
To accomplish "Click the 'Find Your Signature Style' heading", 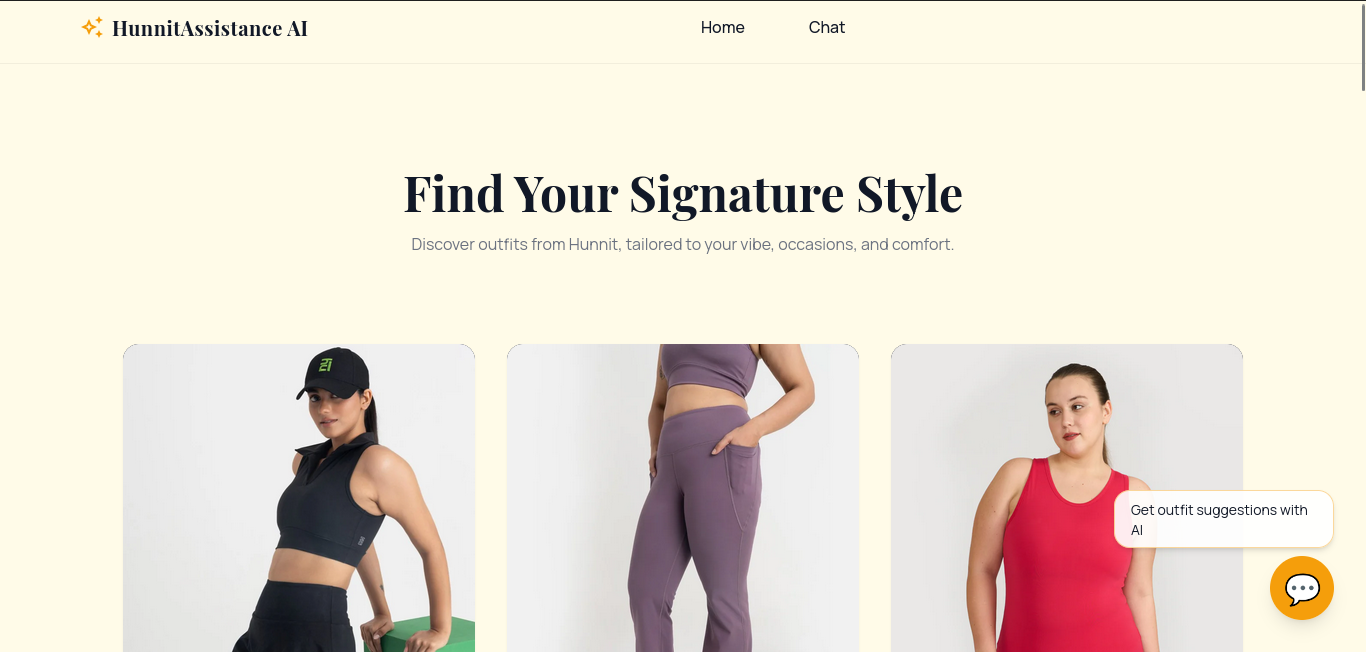I will click(683, 193).
